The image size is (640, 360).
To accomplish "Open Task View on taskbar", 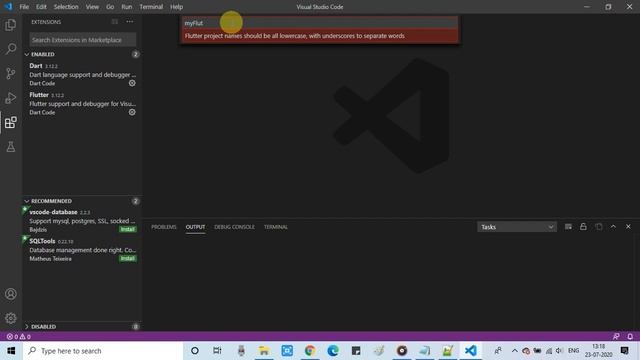I will pyautogui.click(x=217, y=351).
